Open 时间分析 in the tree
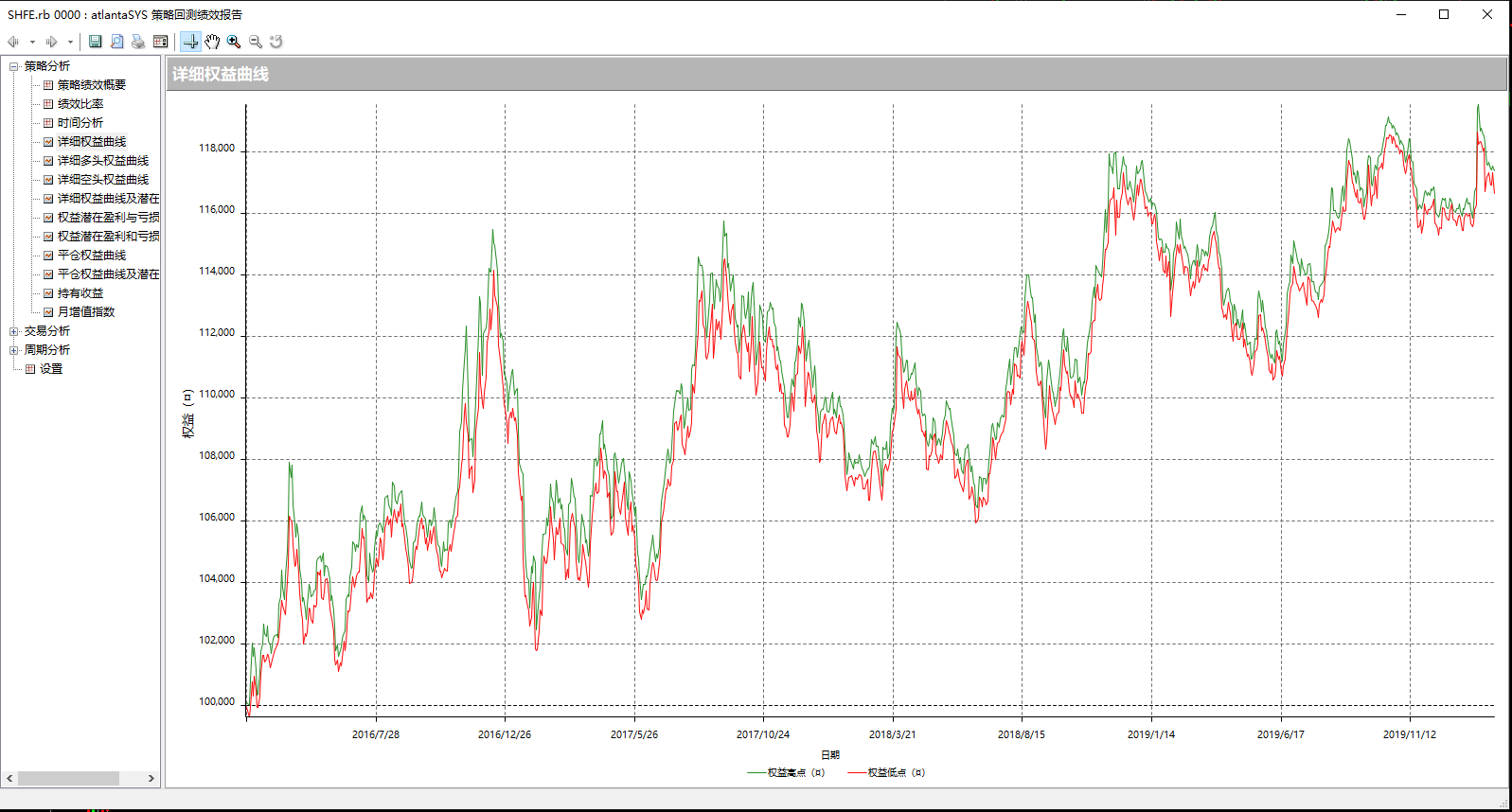 pyautogui.click(x=80, y=123)
